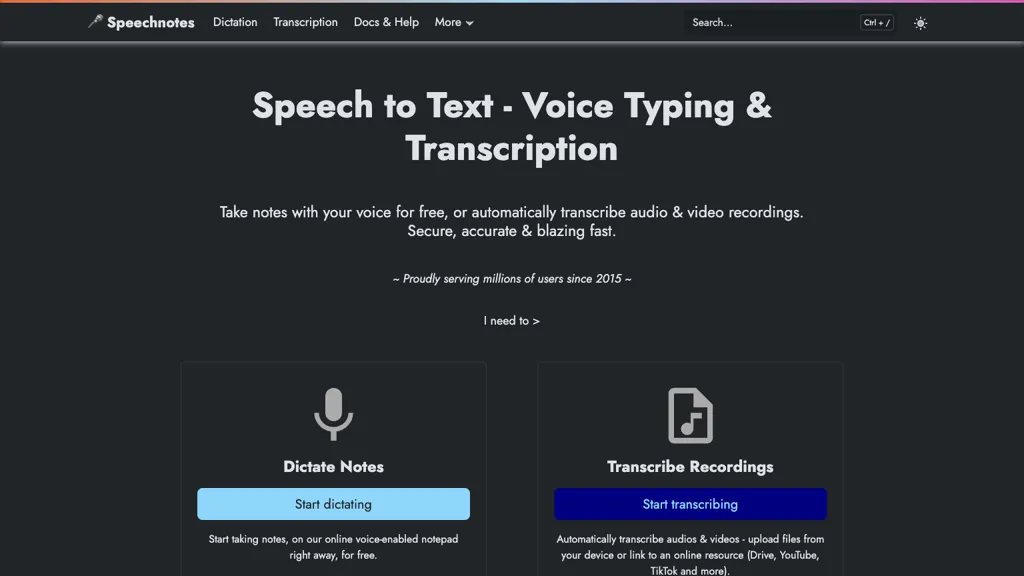Open Docs & Help from navbar
The height and width of the screenshot is (576, 1024).
pyautogui.click(x=386, y=22)
